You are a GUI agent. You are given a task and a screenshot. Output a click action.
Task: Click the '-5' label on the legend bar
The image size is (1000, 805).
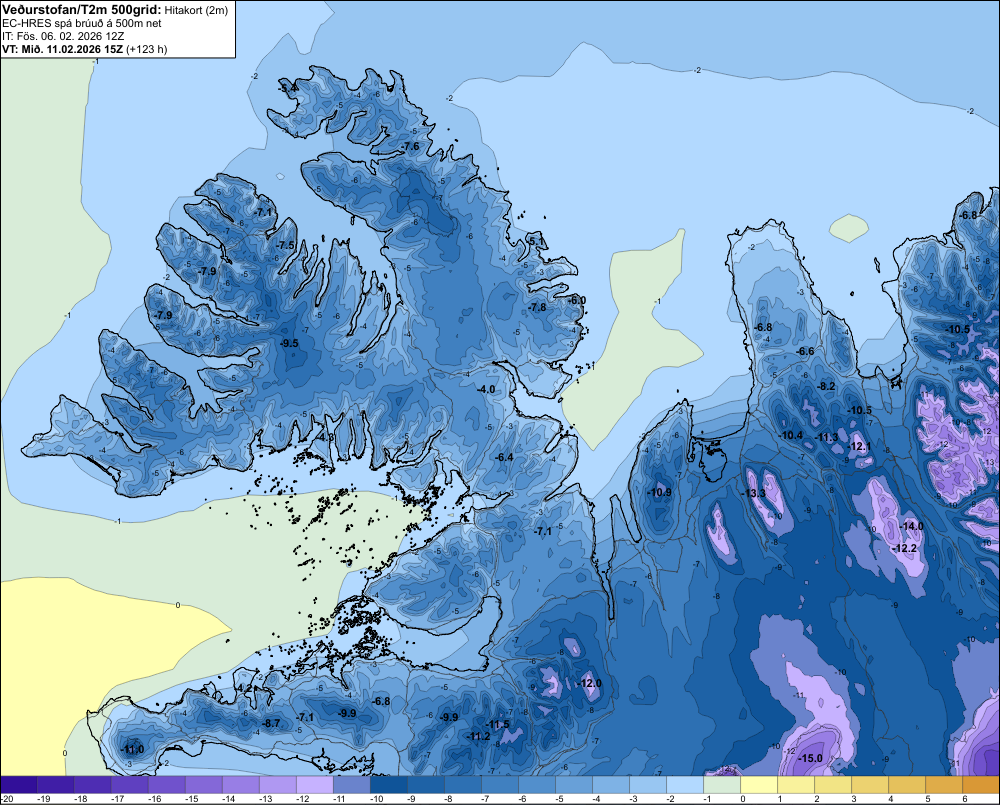560,799
